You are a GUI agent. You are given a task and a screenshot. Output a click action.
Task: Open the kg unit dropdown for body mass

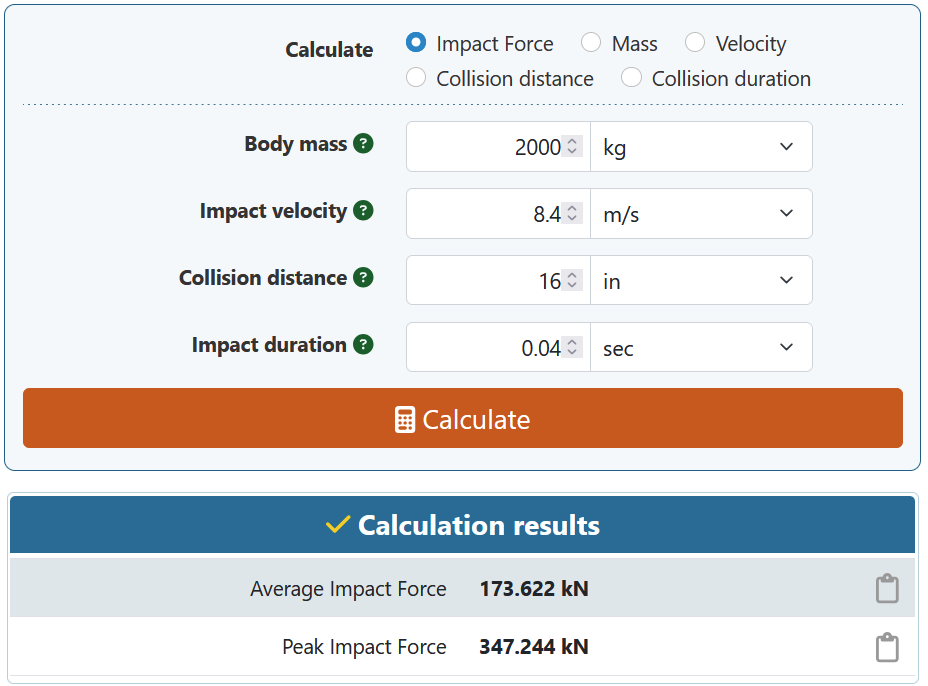coord(700,147)
